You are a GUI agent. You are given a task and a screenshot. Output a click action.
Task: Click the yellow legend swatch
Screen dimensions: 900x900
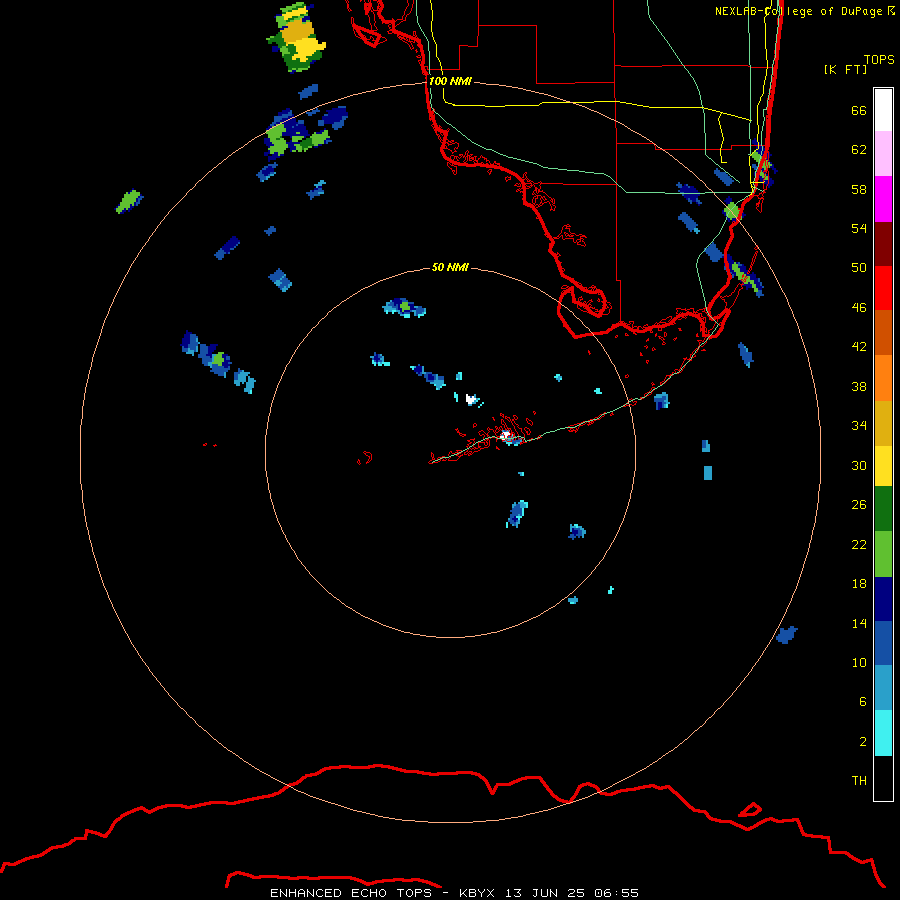(883, 466)
